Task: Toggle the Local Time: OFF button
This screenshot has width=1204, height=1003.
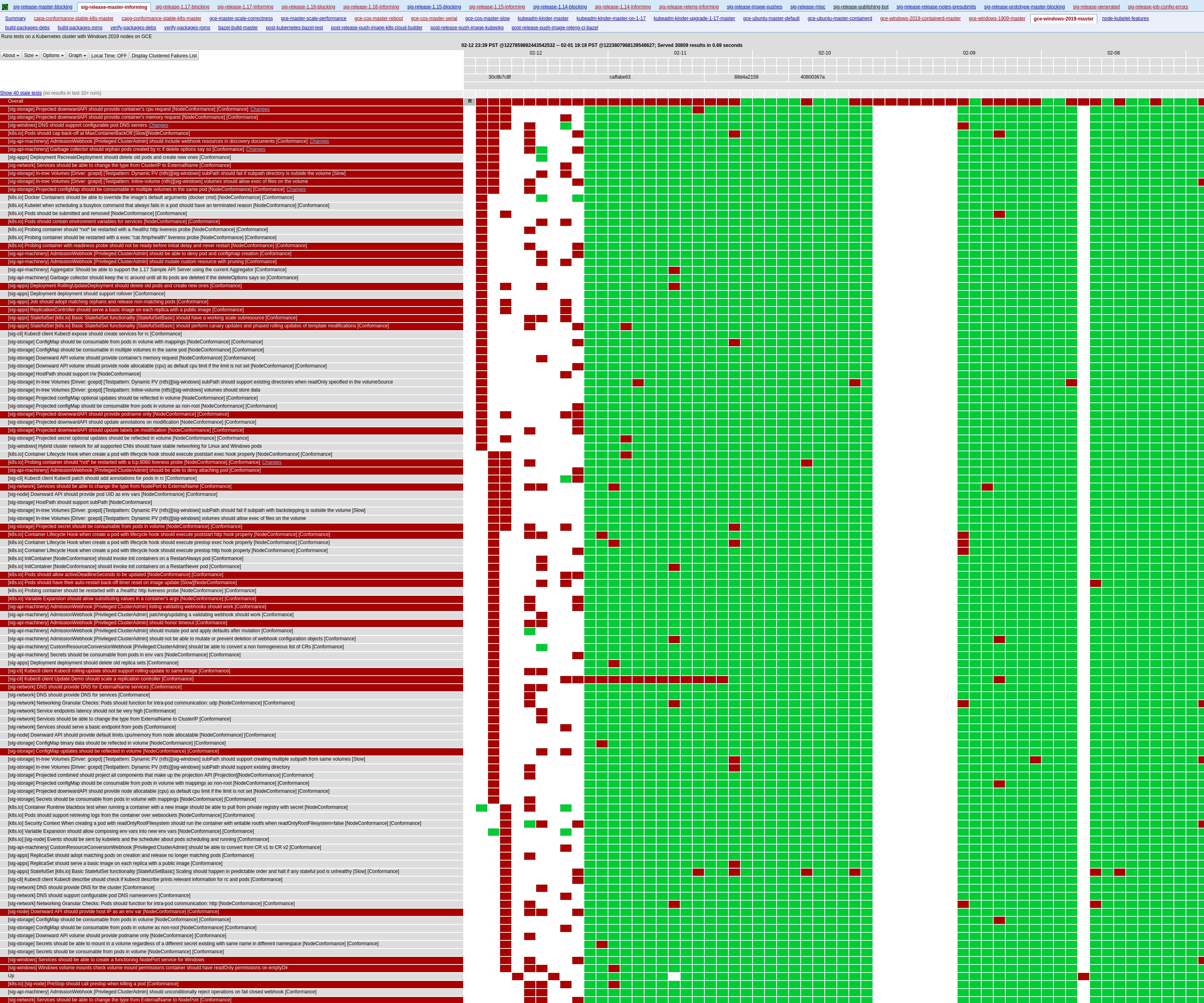Action: [x=109, y=56]
